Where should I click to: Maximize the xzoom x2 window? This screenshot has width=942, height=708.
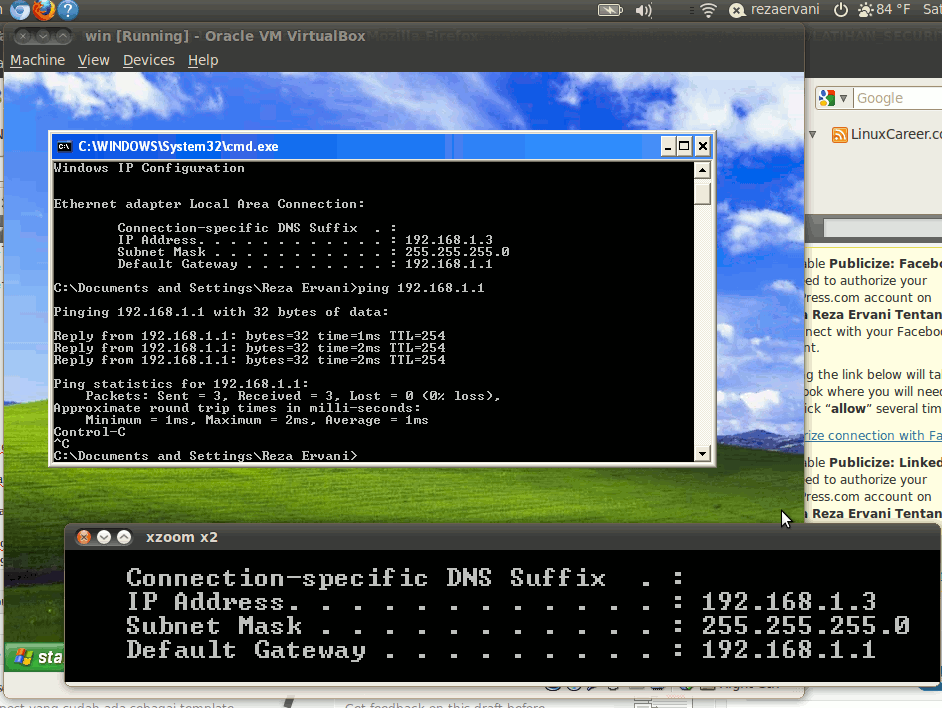coord(124,537)
